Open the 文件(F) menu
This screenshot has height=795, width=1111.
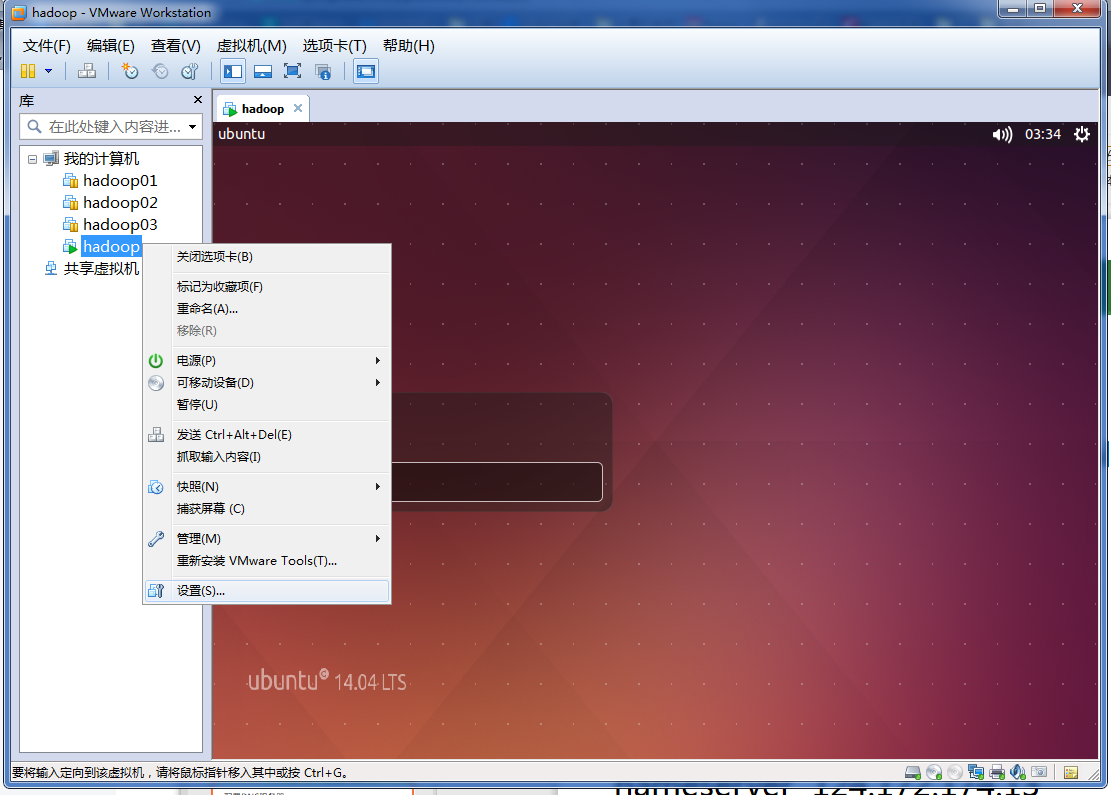[x=47, y=46]
